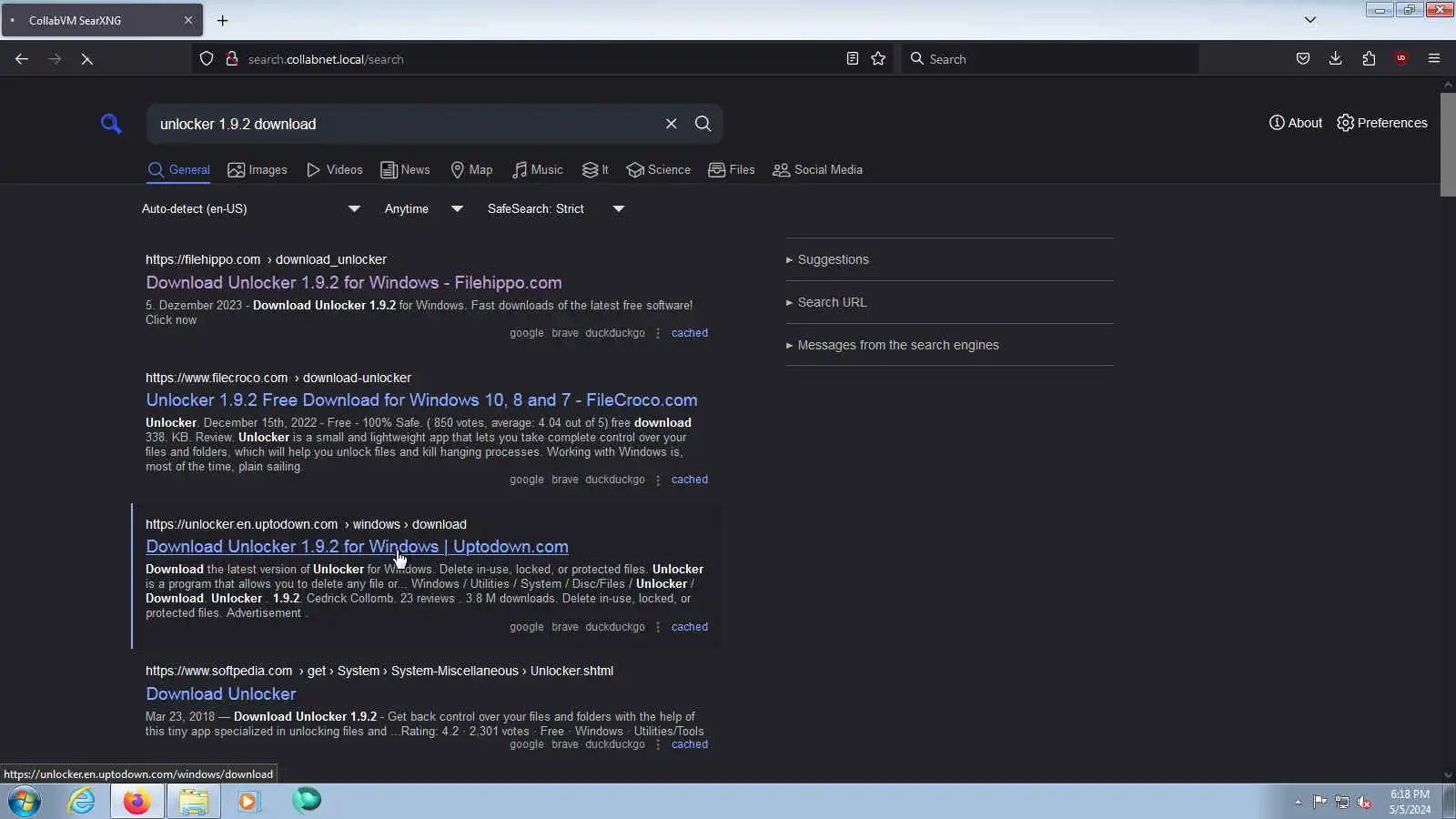This screenshot has height=819, width=1456.
Task: Clear the search query with the X
Action: [672, 124]
